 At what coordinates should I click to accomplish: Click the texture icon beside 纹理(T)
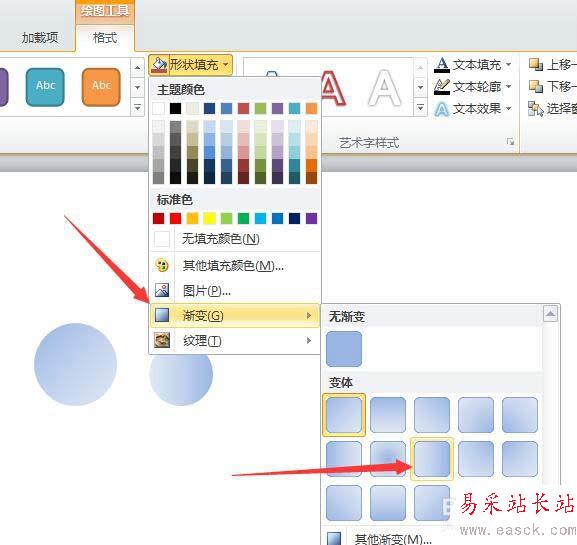click(x=162, y=340)
